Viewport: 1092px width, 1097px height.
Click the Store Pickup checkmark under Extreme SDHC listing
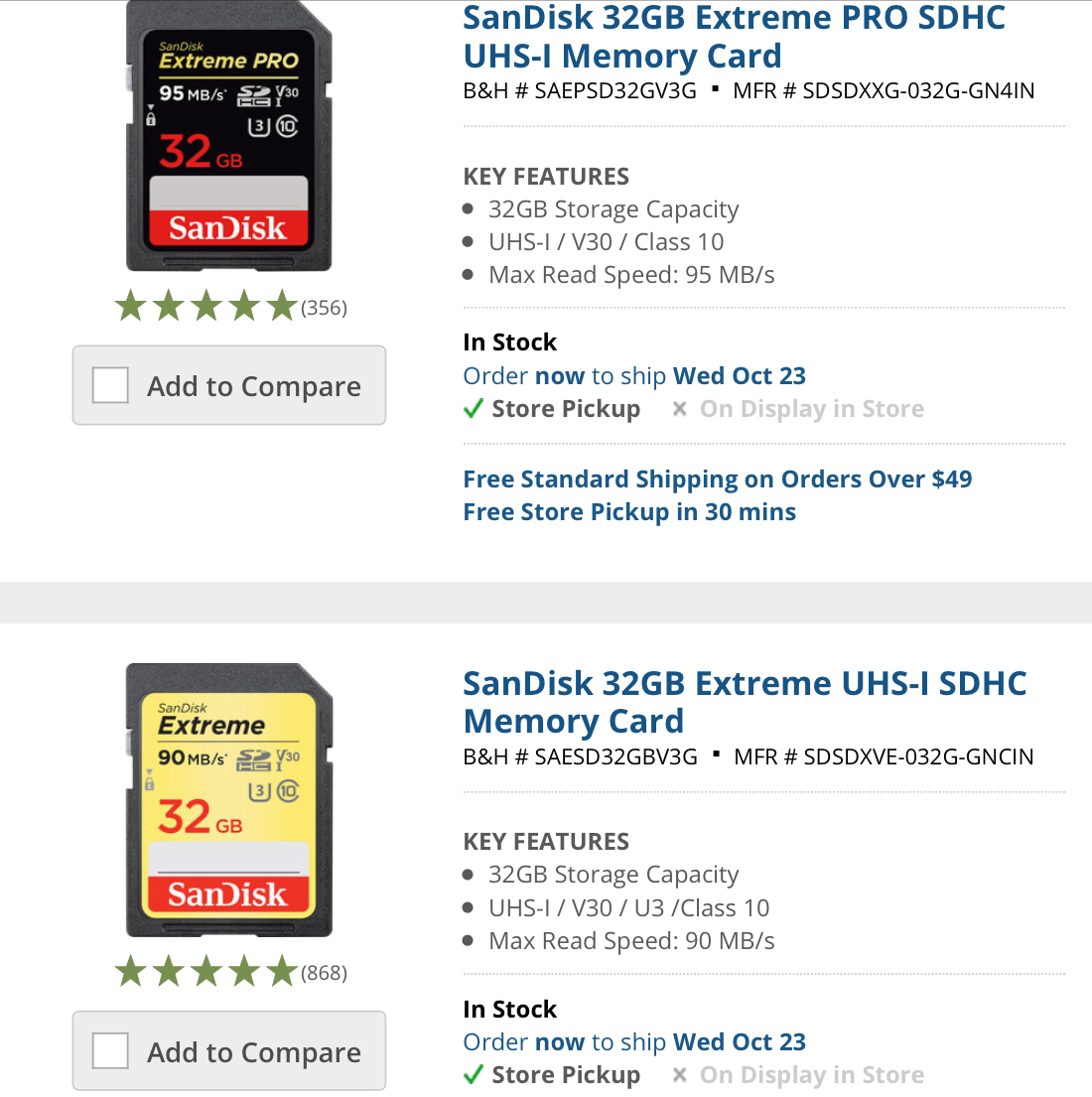point(474,1074)
